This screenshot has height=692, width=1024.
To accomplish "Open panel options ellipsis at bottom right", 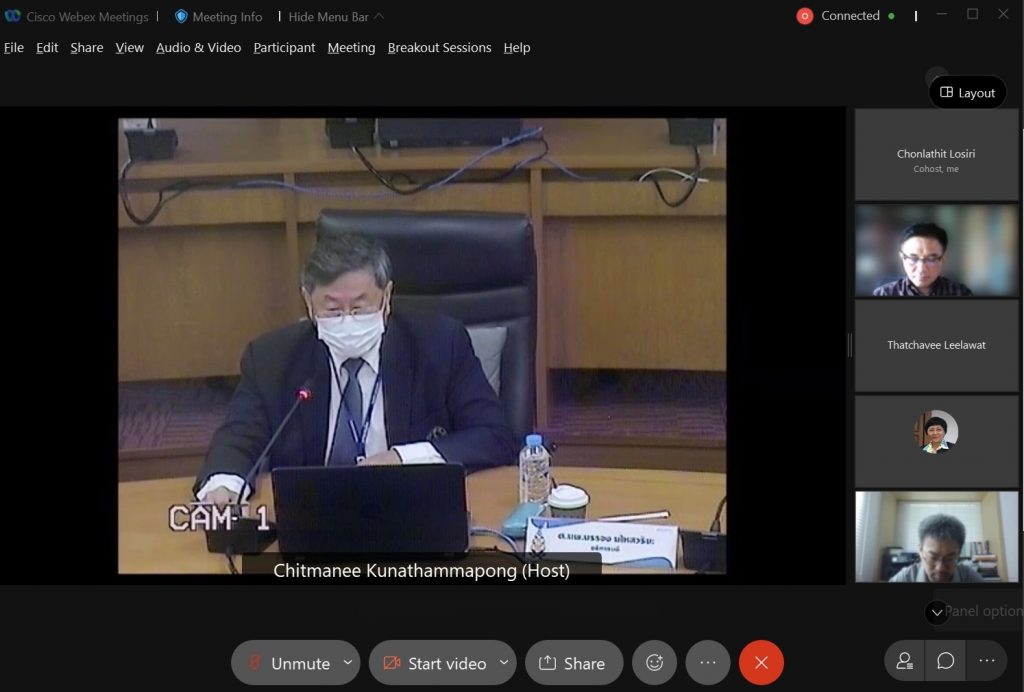I will coord(986,661).
